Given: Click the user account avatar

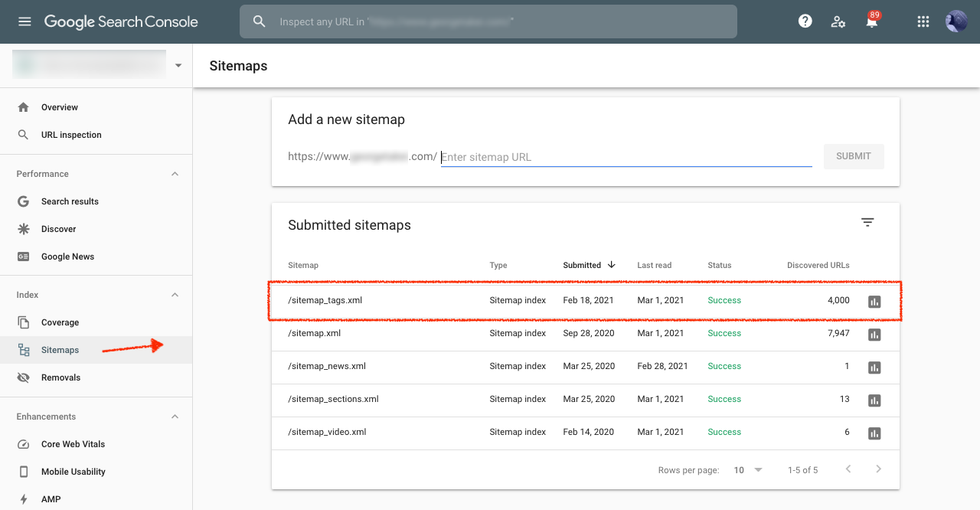Looking at the screenshot, I should pos(955,22).
